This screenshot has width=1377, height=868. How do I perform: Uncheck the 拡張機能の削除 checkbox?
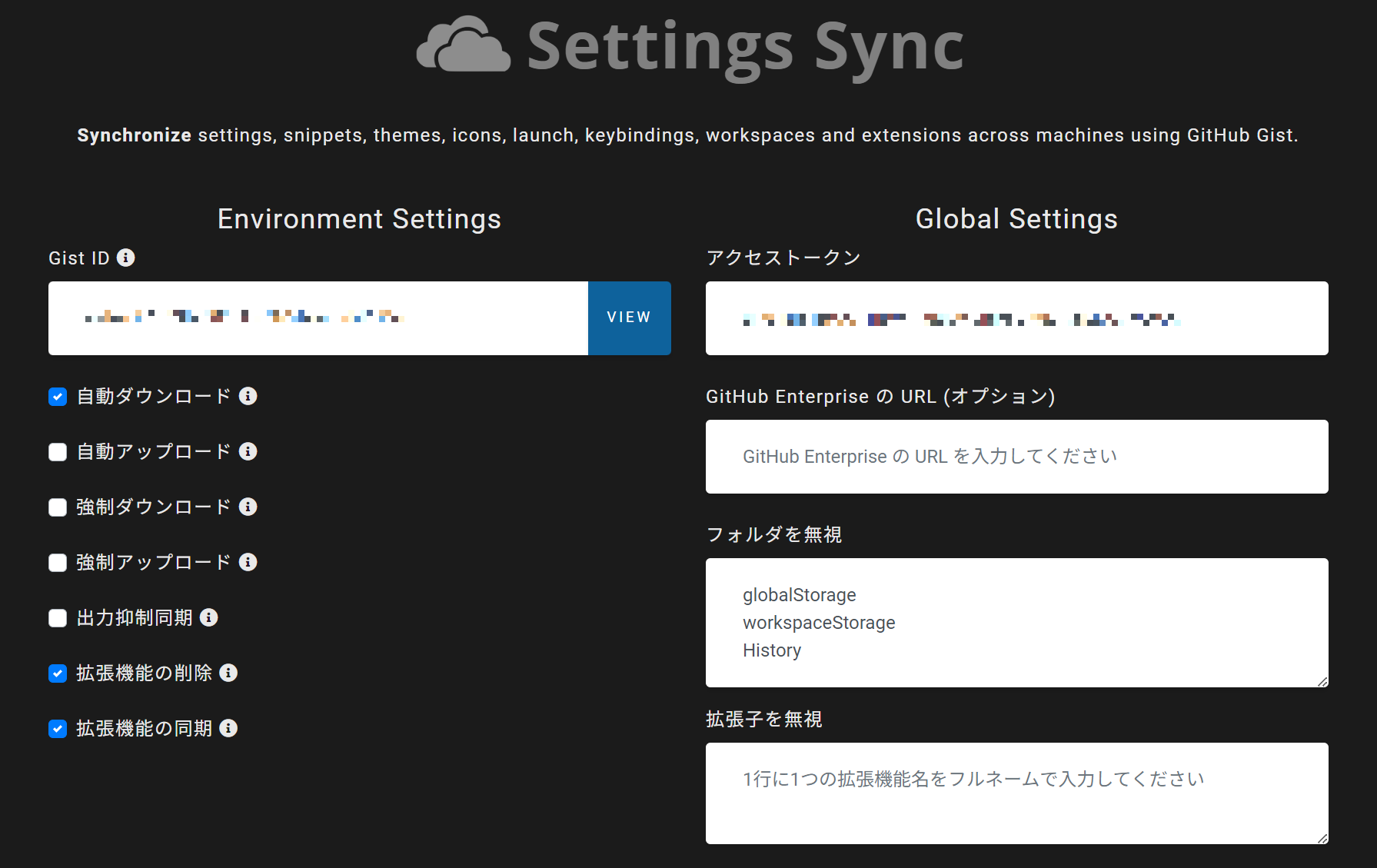pyautogui.click(x=58, y=673)
